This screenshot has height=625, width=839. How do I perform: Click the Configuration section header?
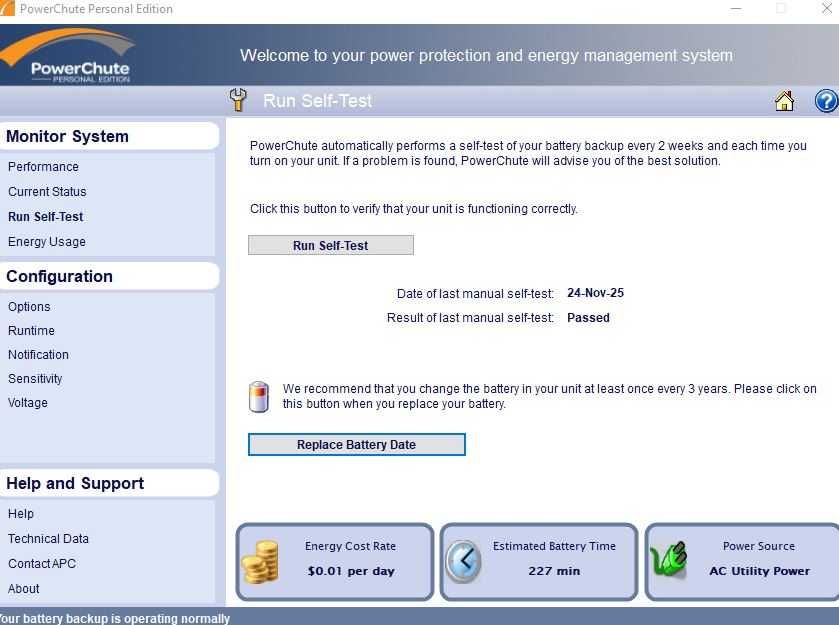[x=109, y=276]
